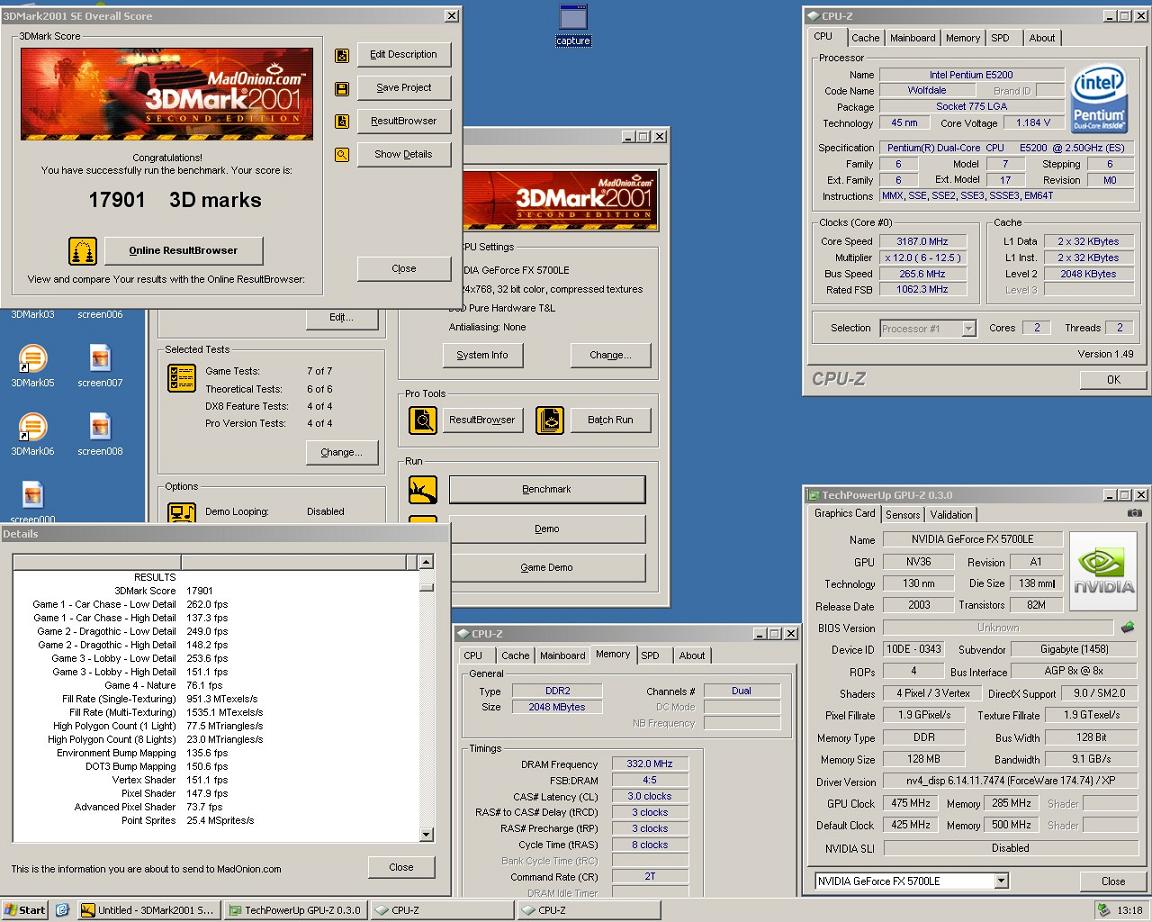Click the Batch Run button
Viewport: 1152px width, 922px height.
coord(610,420)
